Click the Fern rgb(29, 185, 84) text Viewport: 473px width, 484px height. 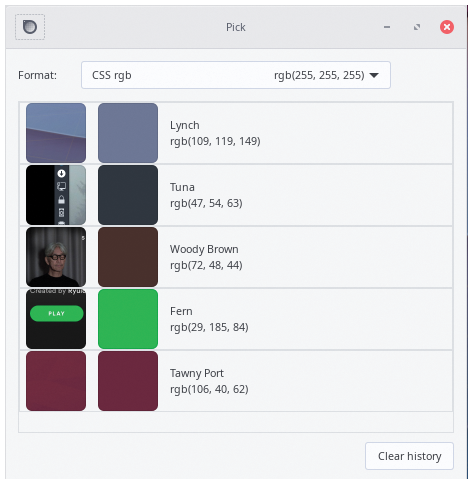209,327
